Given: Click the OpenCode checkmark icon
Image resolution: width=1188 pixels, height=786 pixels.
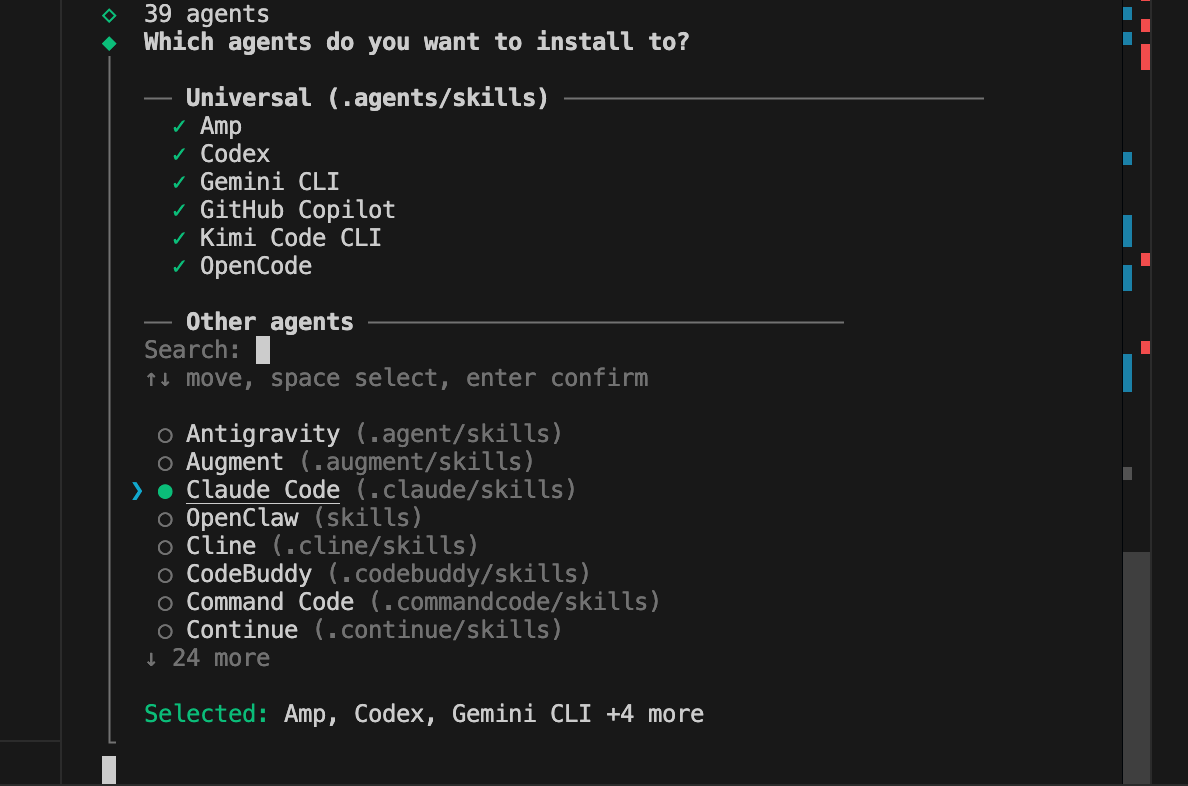Looking at the screenshot, I should click(179, 266).
